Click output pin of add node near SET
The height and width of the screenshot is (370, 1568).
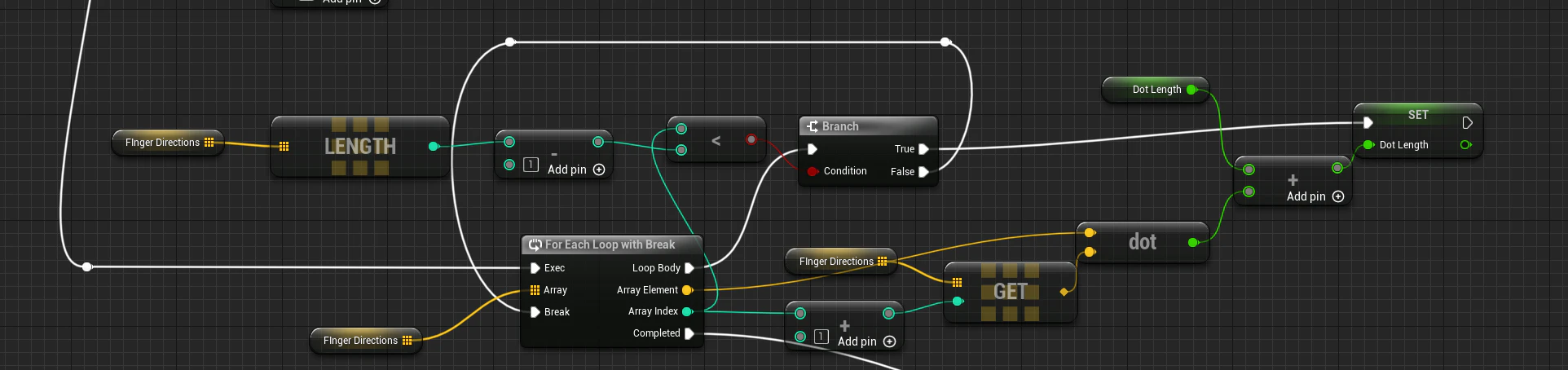click(x=1337, y=169)
